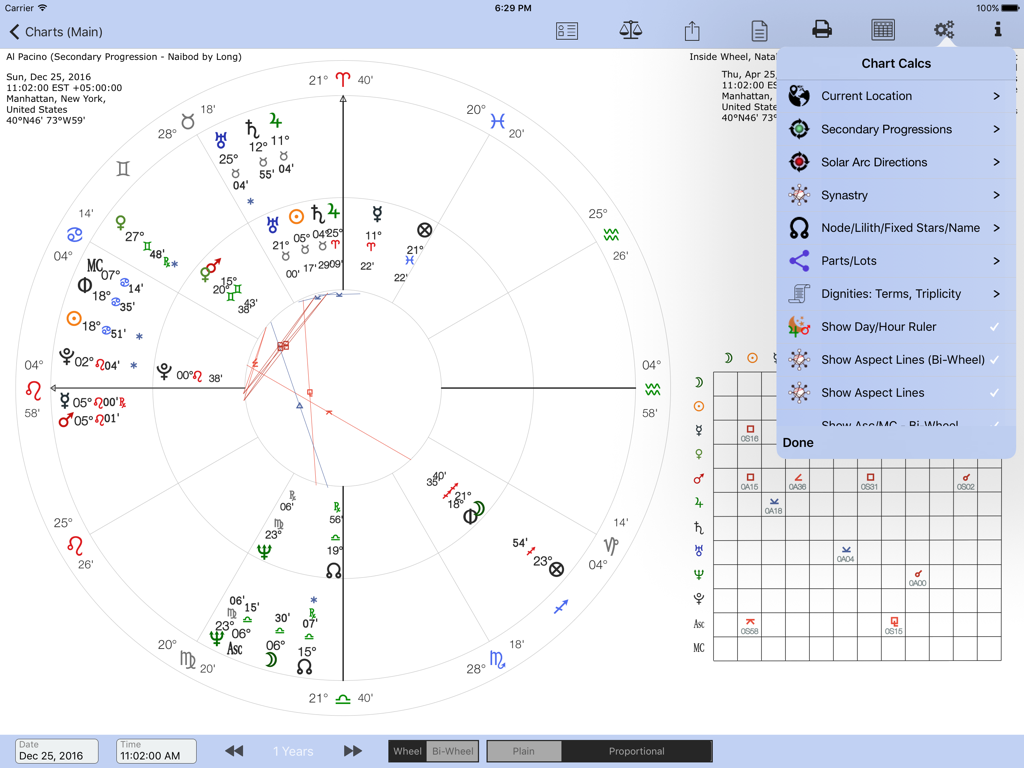Edit the Dec 25, 2016 date field
Viewport: 1024px width, 768px height.
[x=55, y=751]
